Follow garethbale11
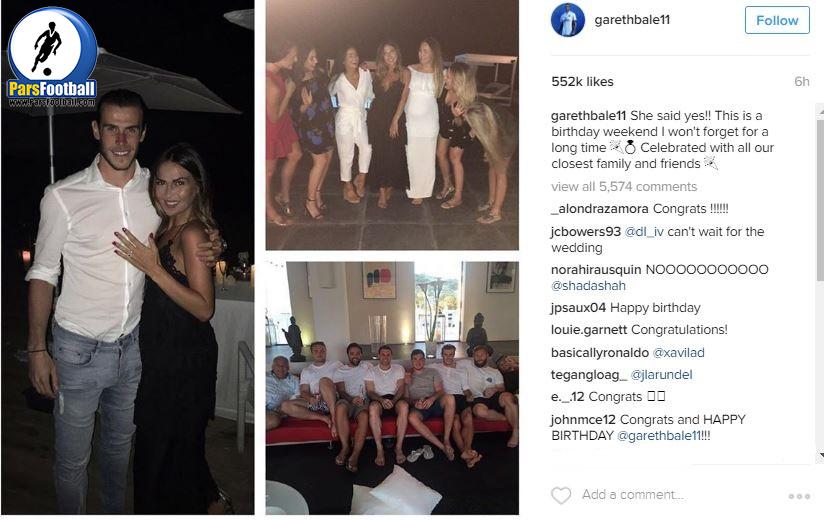824x520 pixels. click(777, 20)
